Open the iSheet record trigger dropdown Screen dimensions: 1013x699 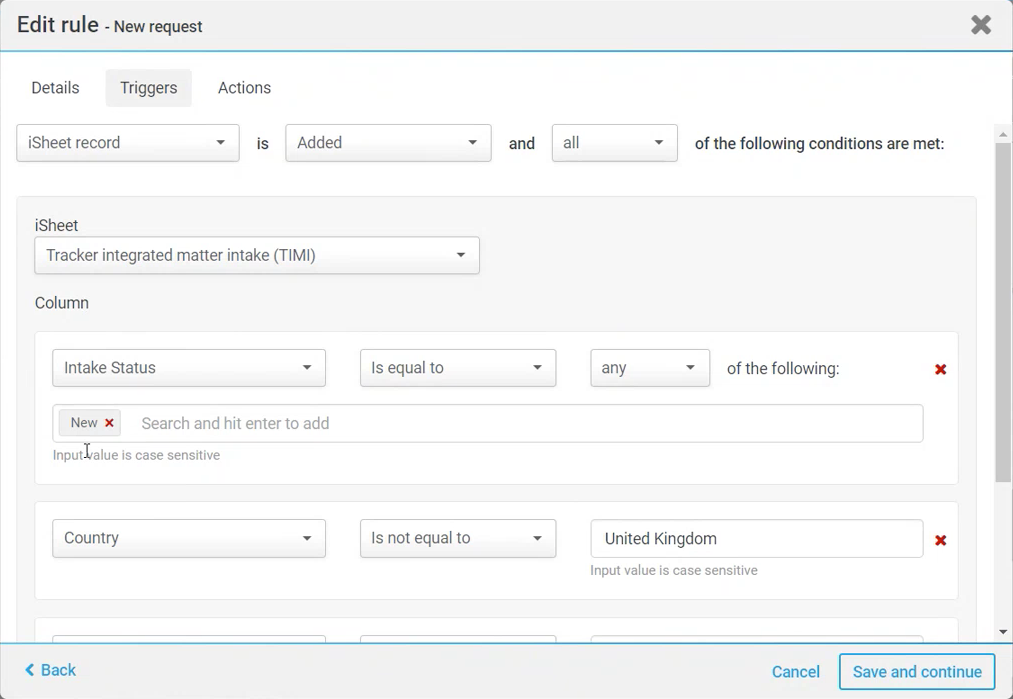pyautogui.click(x=128, y=143)
